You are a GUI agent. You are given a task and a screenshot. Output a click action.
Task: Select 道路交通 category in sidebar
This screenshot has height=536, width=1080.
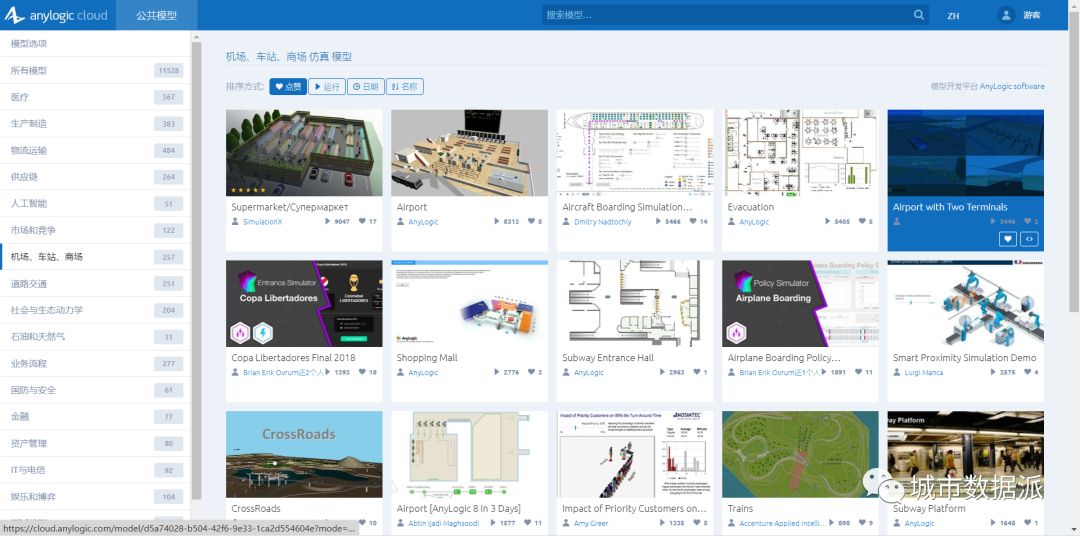[96, 284]
